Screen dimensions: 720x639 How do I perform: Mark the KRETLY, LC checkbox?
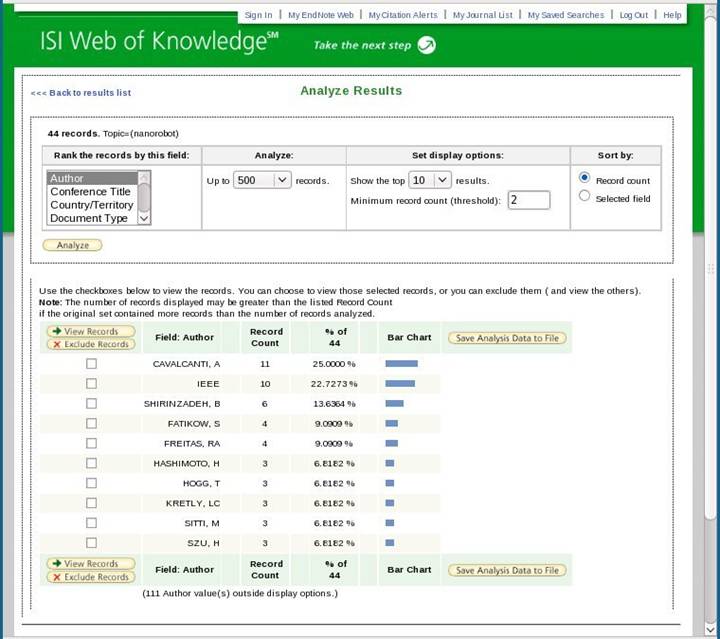coord(91,503)
